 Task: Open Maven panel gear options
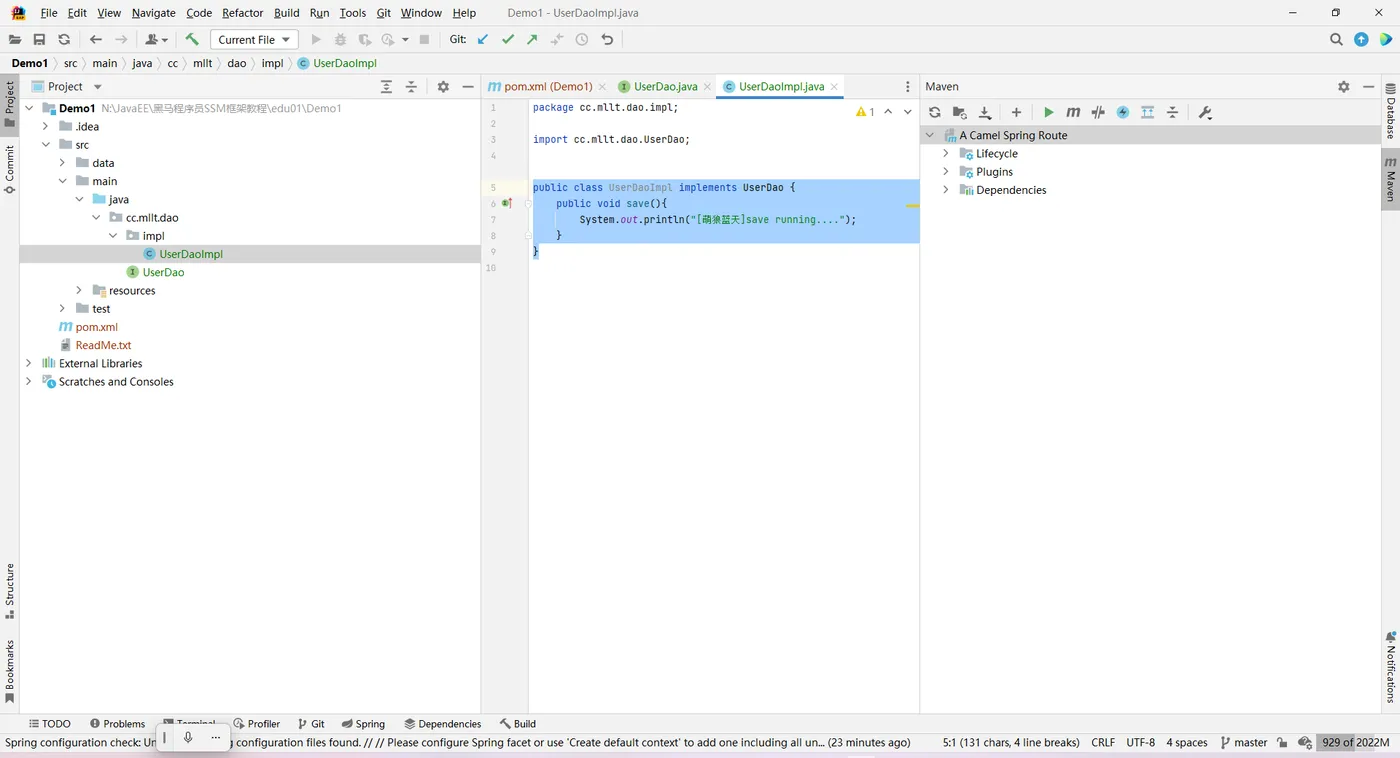pos(1344,87)
